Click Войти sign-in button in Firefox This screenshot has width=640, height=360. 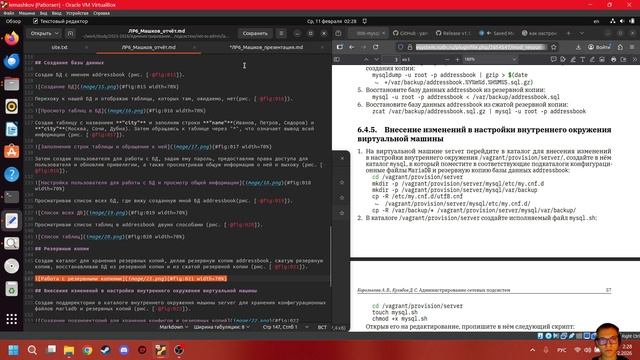(x=599, y=47)
